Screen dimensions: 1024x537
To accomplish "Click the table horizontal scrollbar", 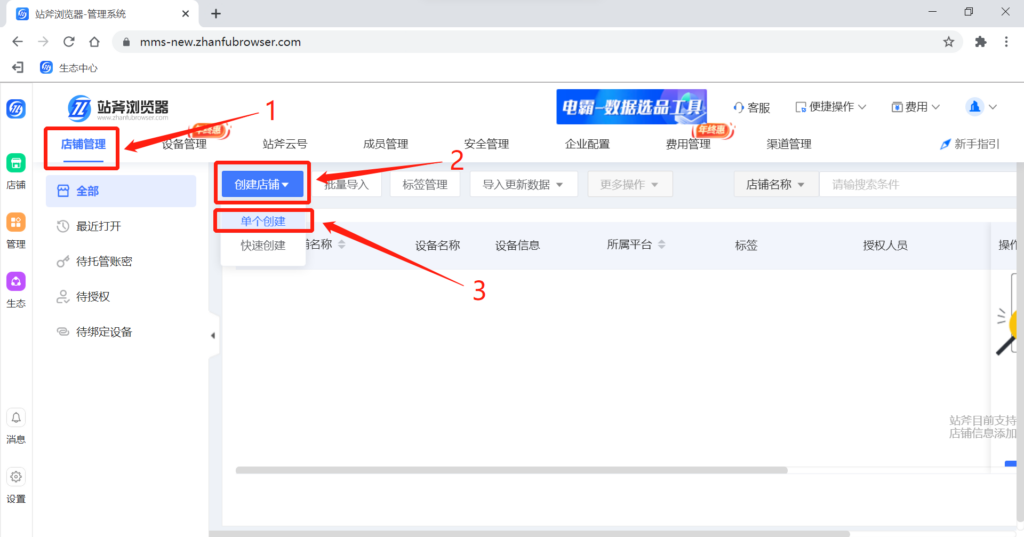I will click(511, 470).
